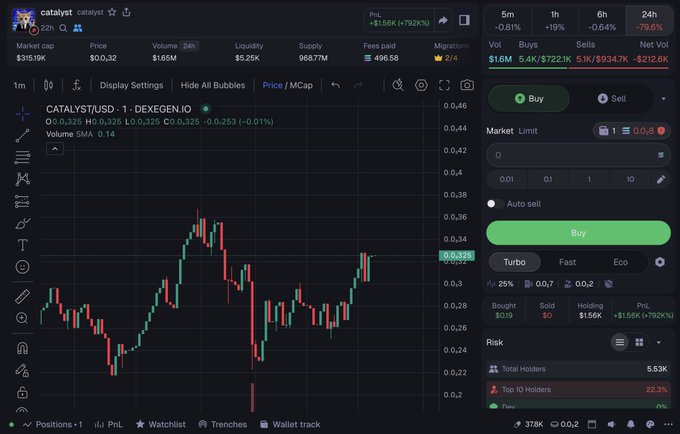This screenshot has height=434, width=680.
Task: Toggle lock all drawings padlock
Action: [23, 393]
